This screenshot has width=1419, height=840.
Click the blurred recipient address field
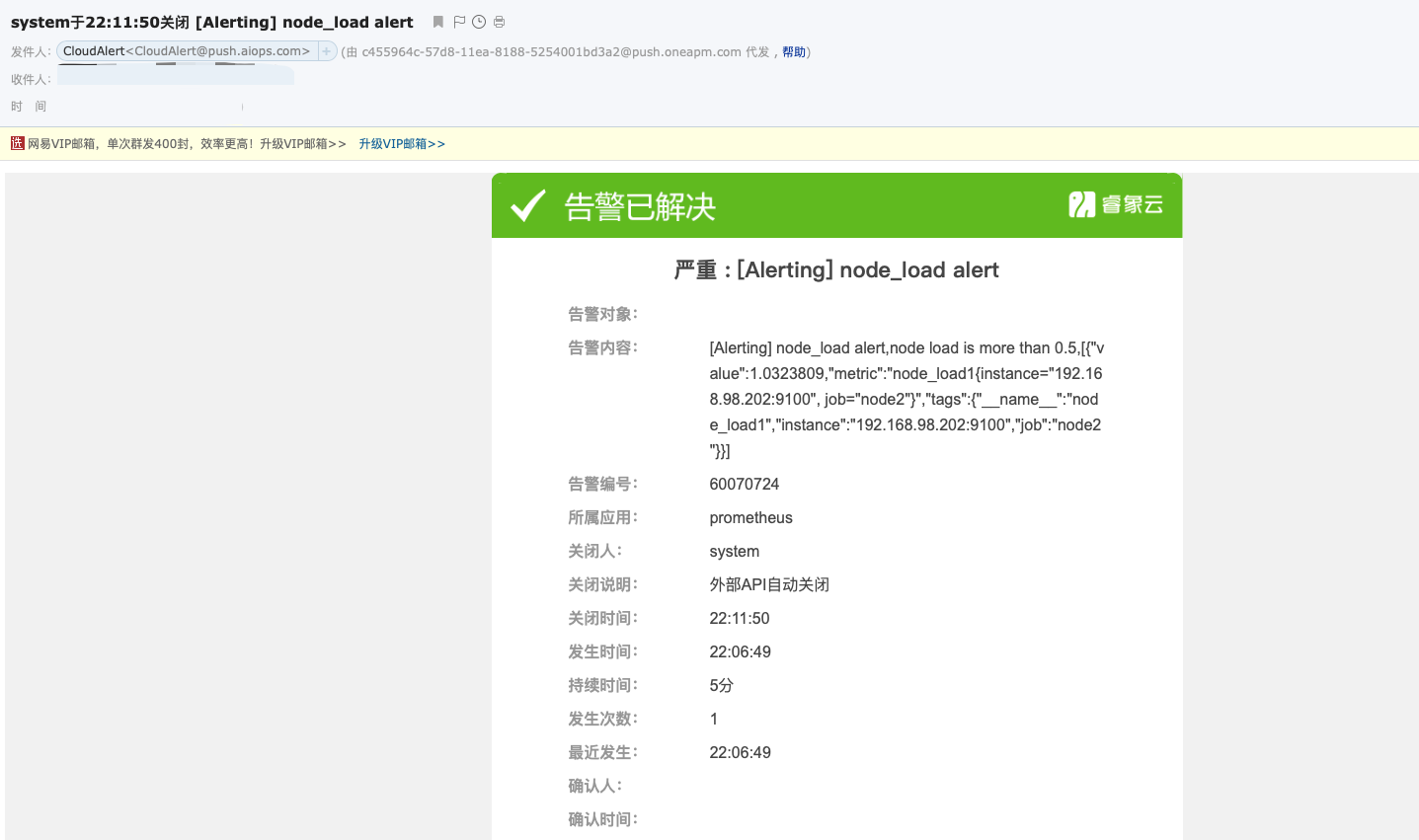(176, 77)
